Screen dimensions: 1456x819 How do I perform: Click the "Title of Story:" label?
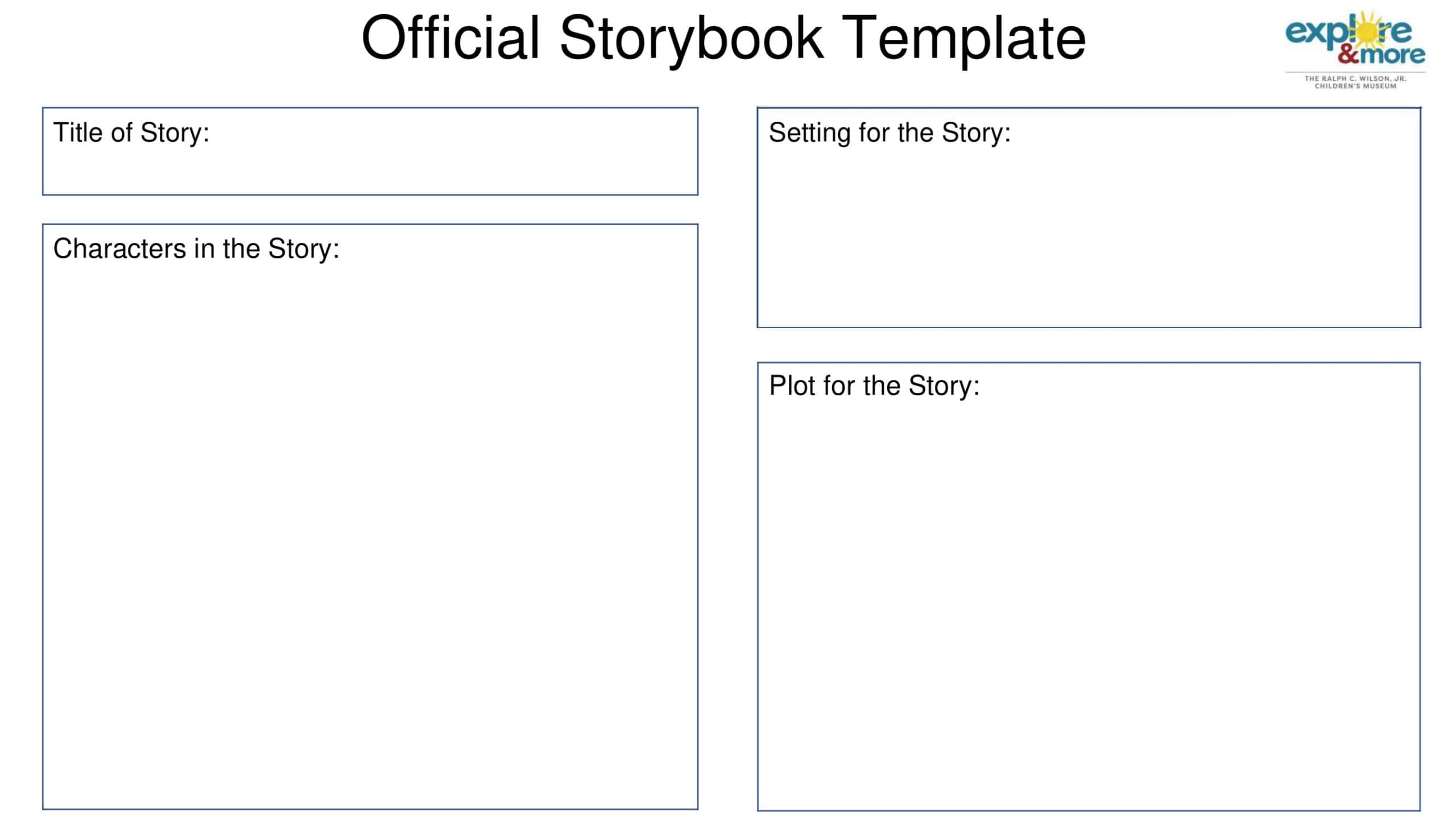[131, 133]
